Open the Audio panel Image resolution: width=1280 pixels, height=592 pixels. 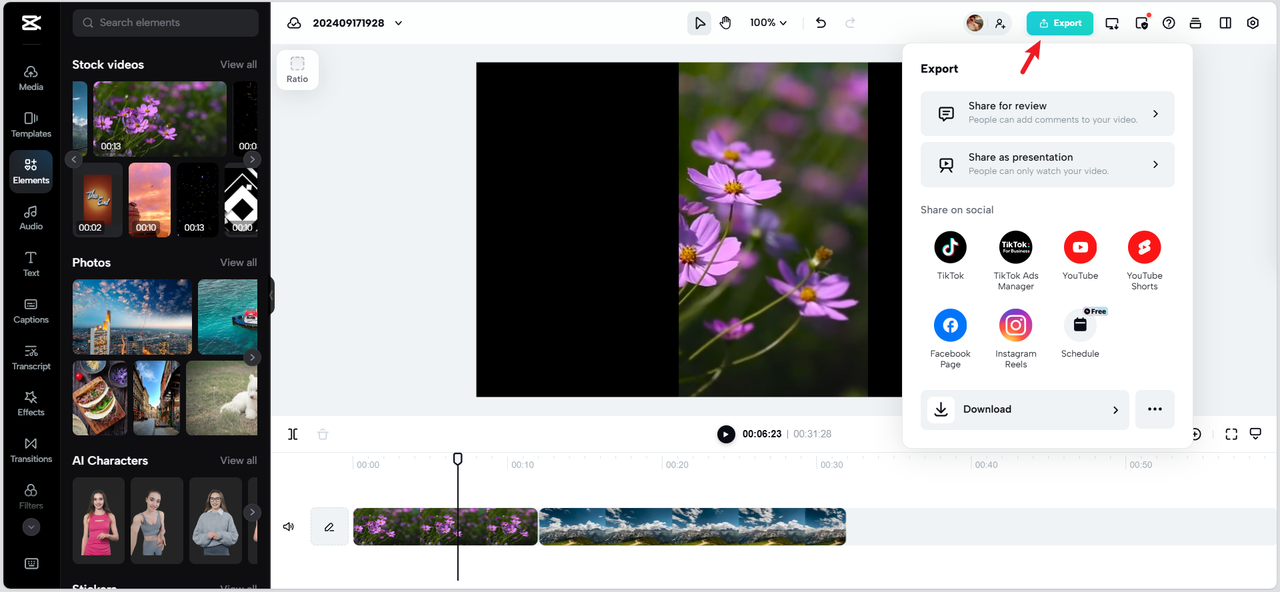[31, 217]
